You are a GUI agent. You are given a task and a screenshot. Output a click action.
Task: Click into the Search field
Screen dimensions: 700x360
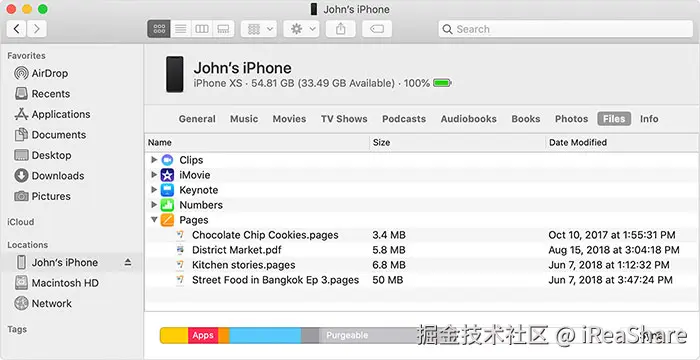click(x=566, y=29)
